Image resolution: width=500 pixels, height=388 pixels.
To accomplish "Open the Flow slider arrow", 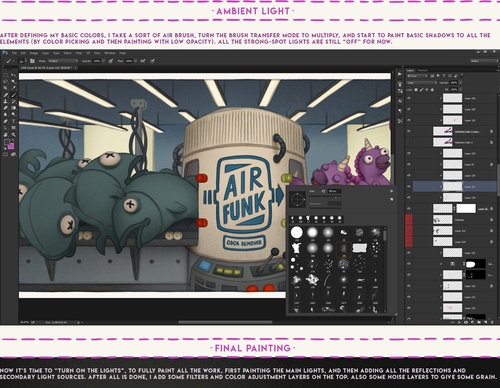I will pyautogui.click(x=136, y=61).
